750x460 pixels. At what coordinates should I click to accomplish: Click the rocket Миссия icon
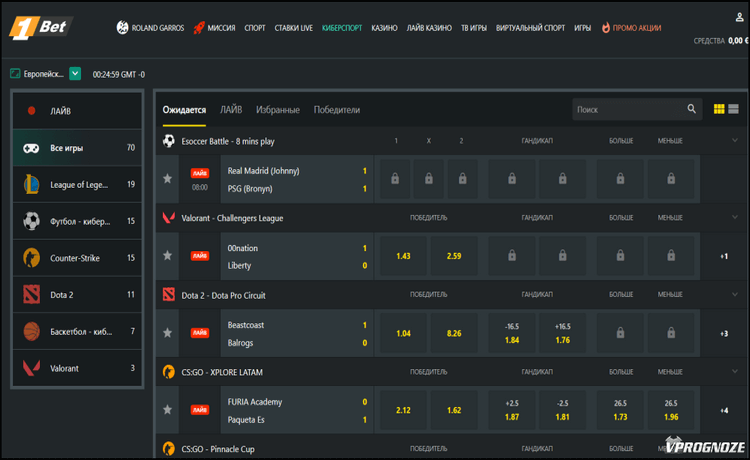(x=199, y=28)
